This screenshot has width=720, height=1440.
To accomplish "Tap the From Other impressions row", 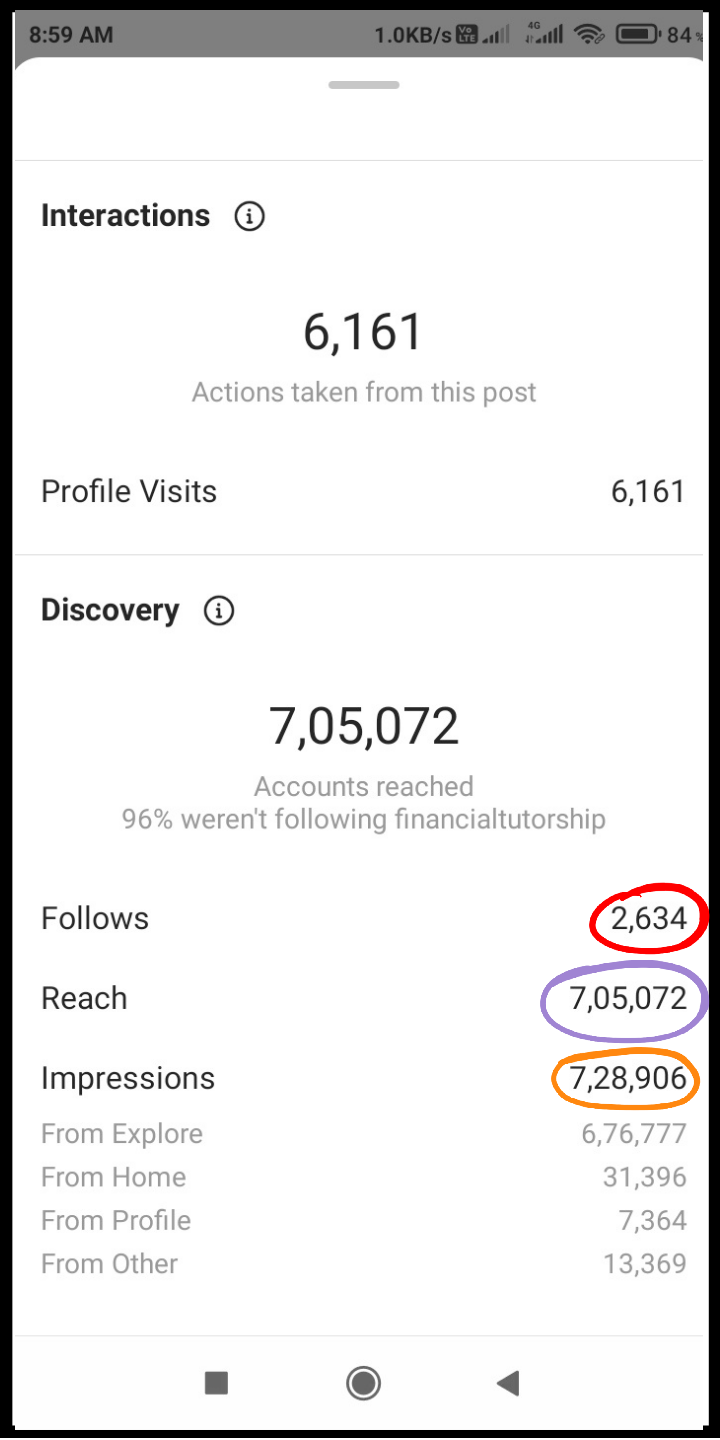I will [362, 1264].
